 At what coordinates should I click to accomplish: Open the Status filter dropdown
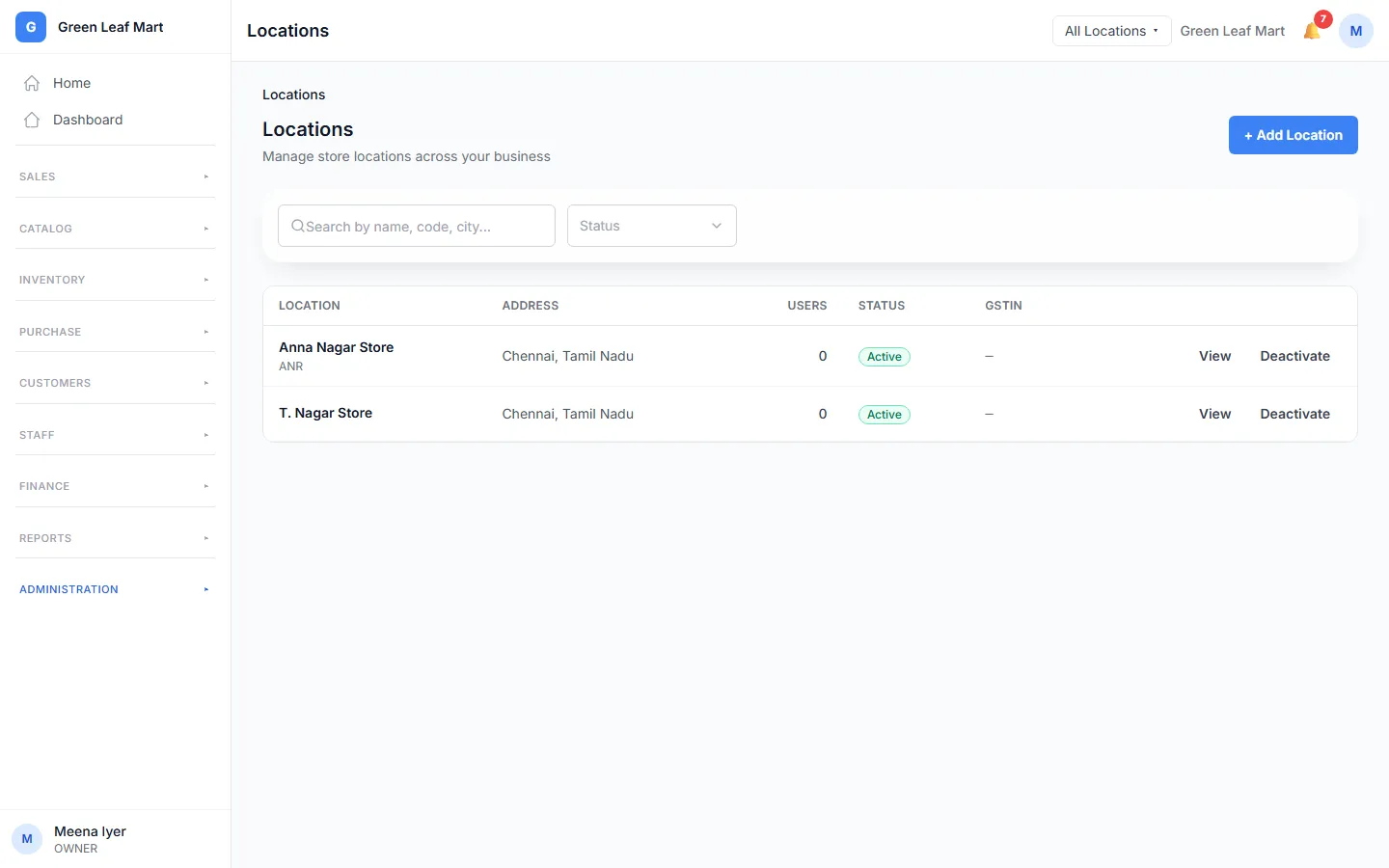(652, 226)
